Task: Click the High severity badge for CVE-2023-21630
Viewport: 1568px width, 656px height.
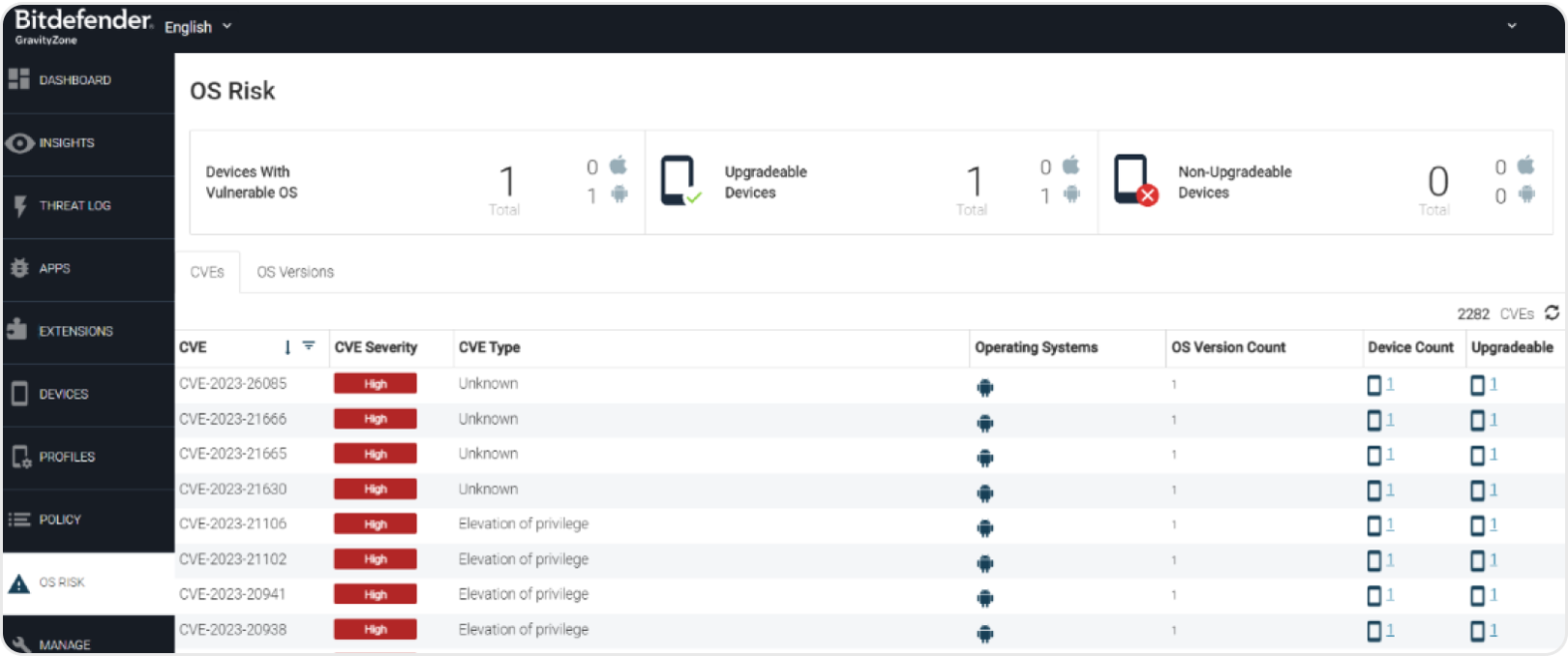Action: [x=376, y=490]
